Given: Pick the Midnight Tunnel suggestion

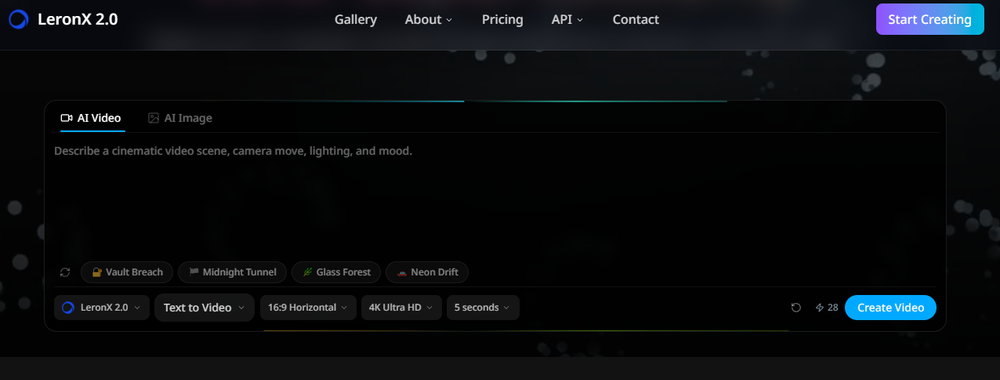Looking at the screenshot, I should (232, 272).
